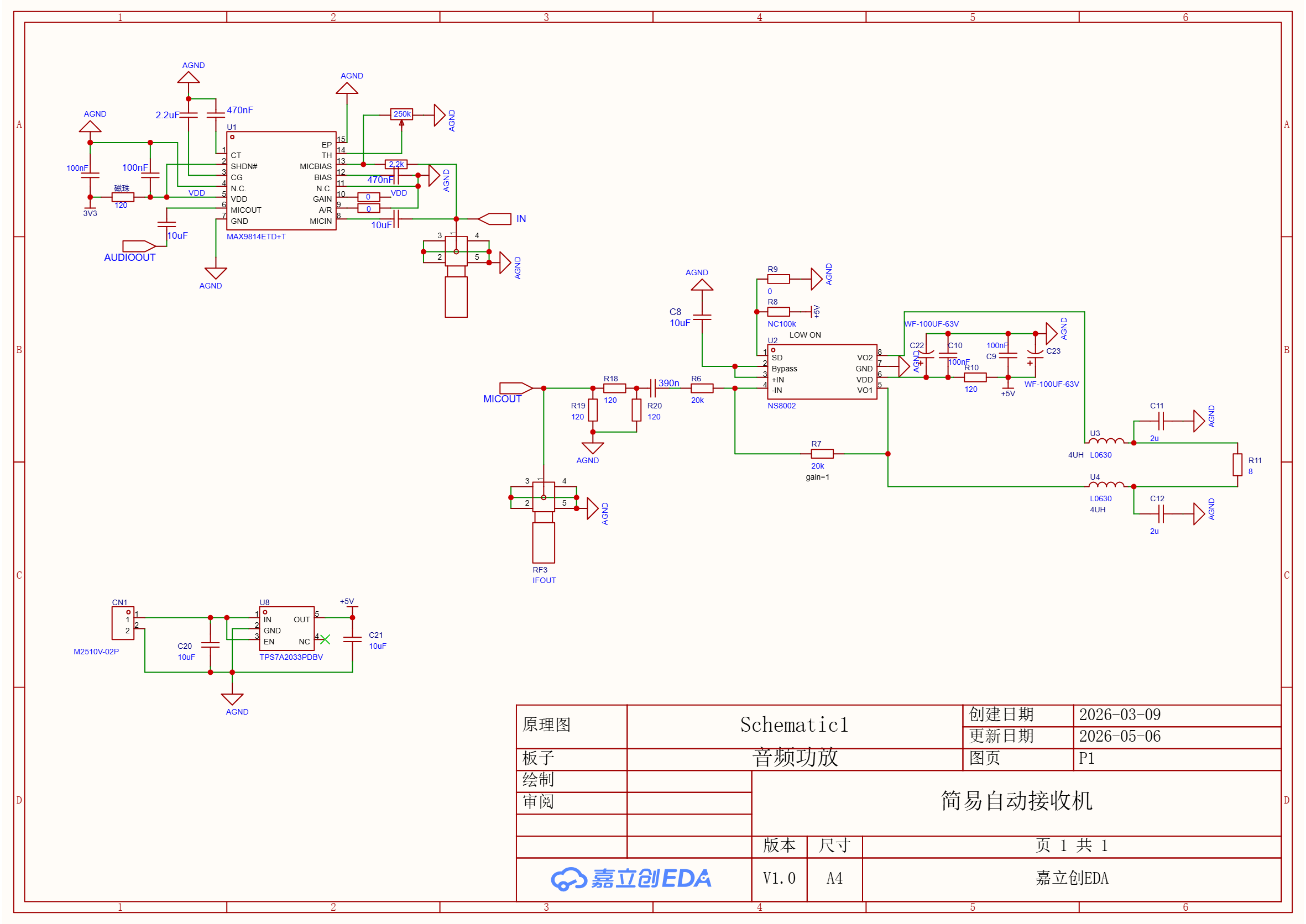
Task: Select the 3V3 power label
Action: click(90, 214)
